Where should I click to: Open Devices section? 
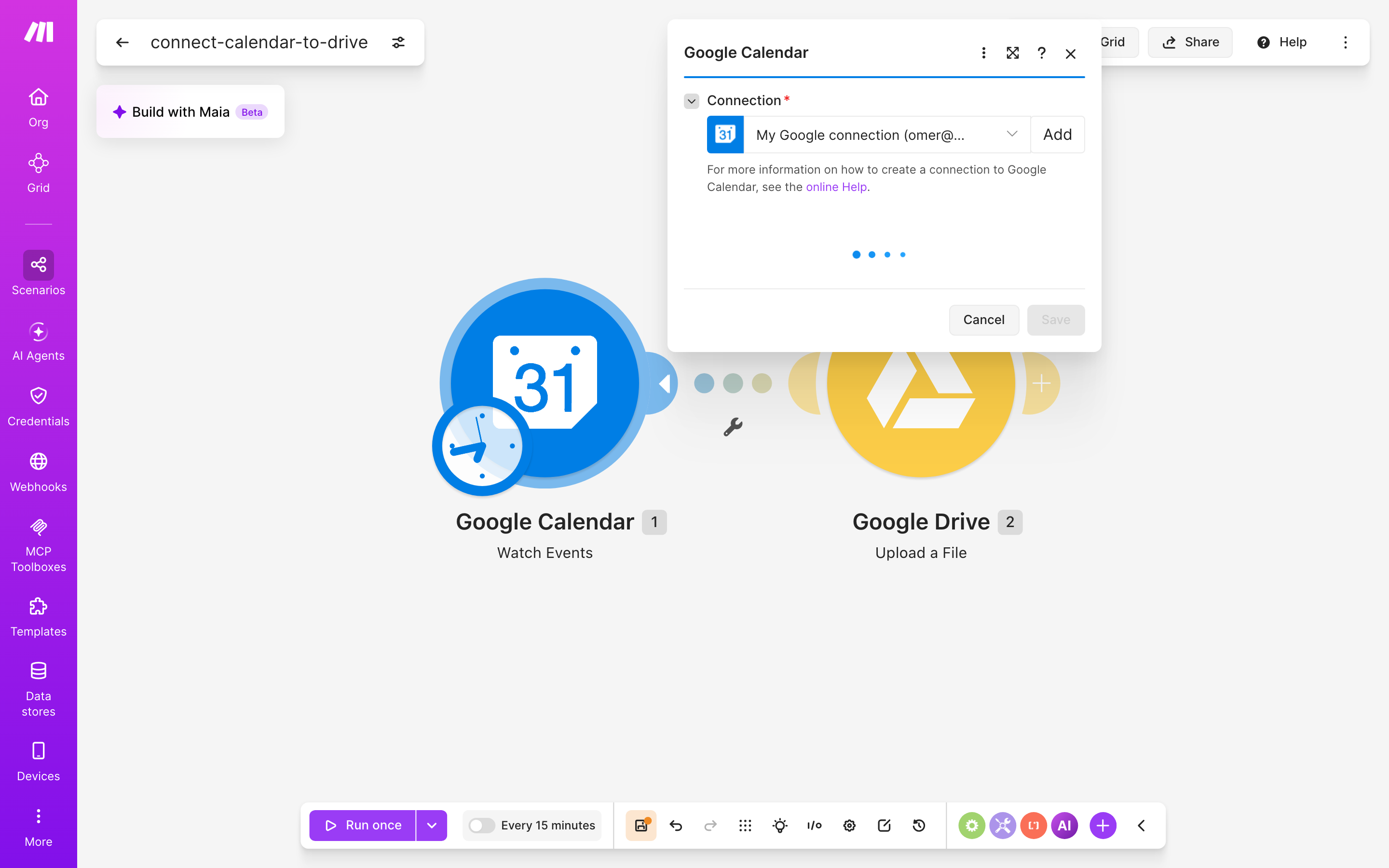coord(39,762)
